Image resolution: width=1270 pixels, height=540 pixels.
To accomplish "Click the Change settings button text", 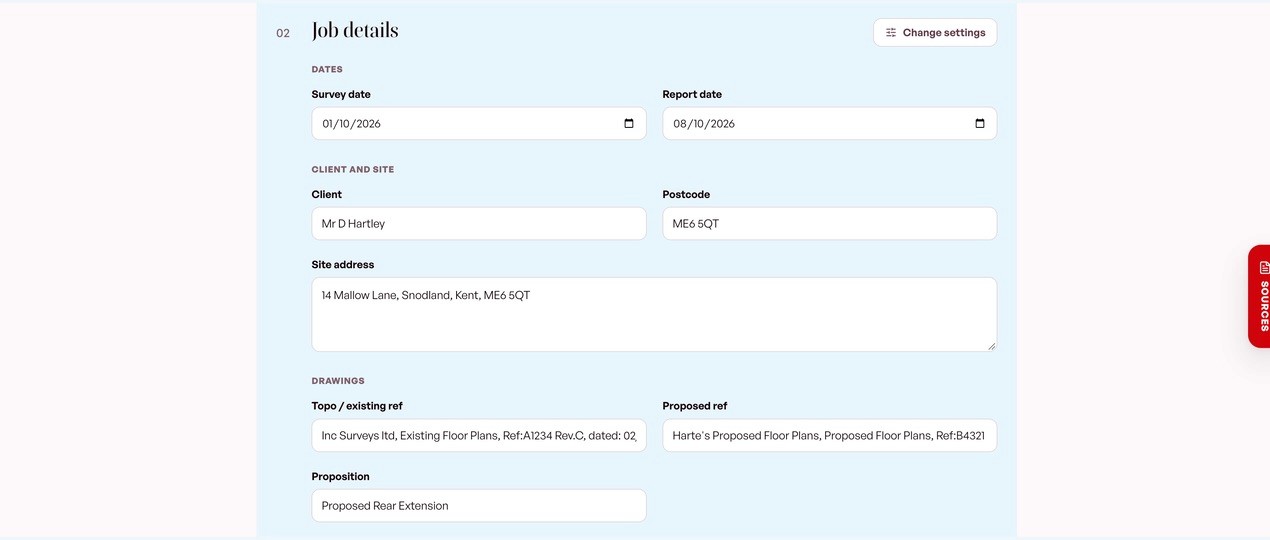I will pos(944,33).
